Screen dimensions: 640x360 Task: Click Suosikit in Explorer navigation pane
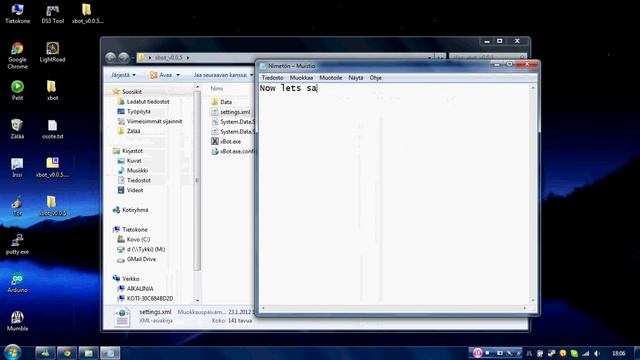pyautogui.click(x=127, y=92)
